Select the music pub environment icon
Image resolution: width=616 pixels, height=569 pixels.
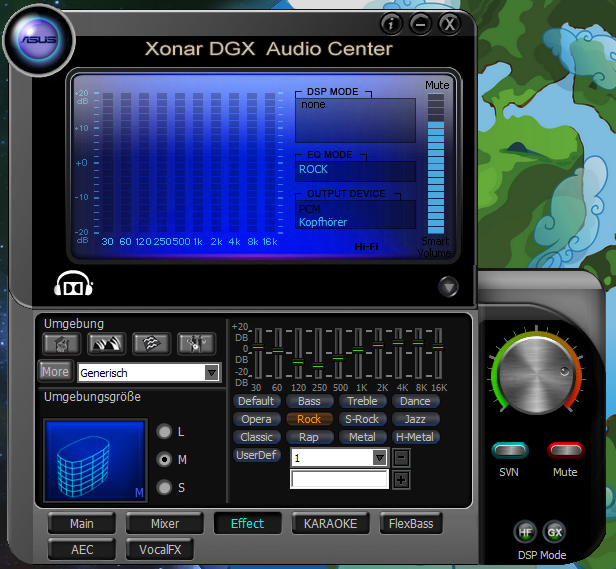click(x=196, y=344)
